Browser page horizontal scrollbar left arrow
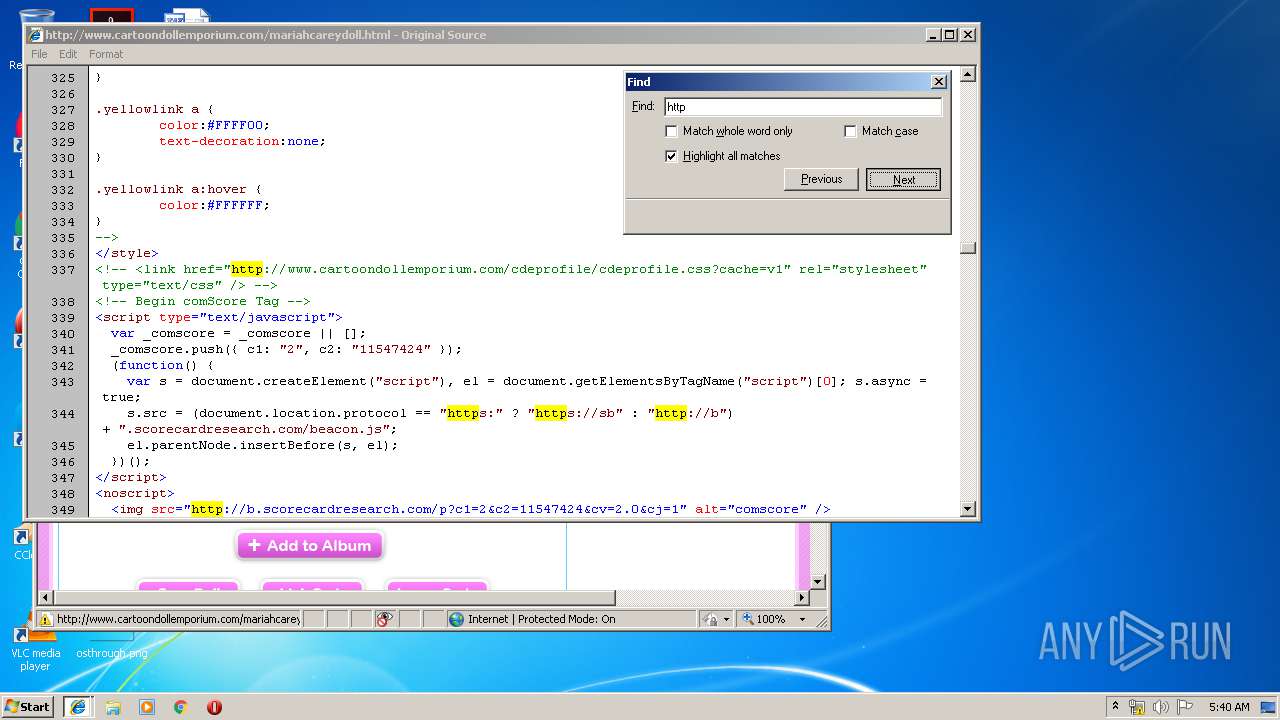Screen dimensions: 1280x720 click(45, 598)
